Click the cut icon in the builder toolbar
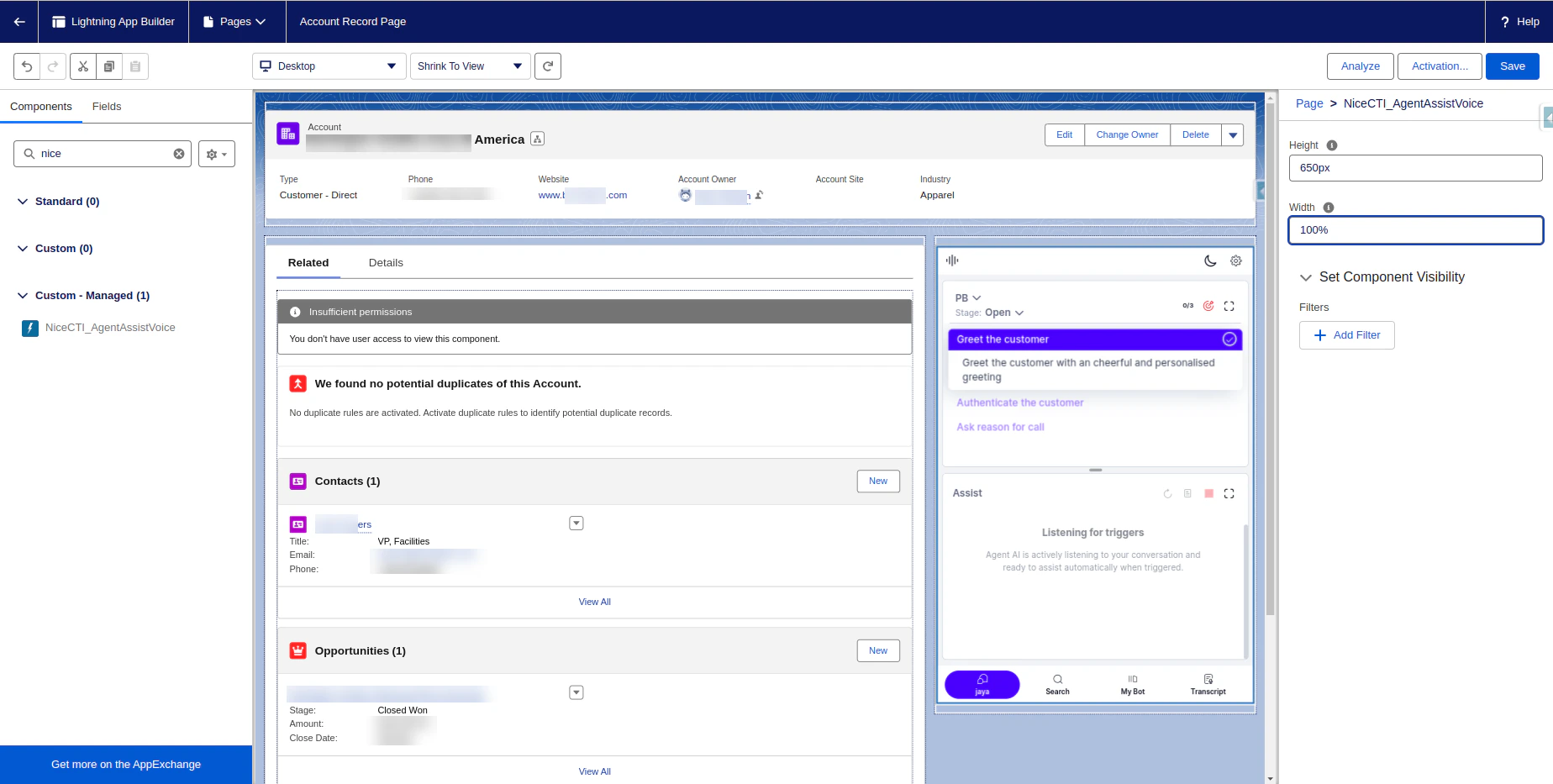Image resolution: width=1553 pixels, height=784 pixels. coord(82,66)
